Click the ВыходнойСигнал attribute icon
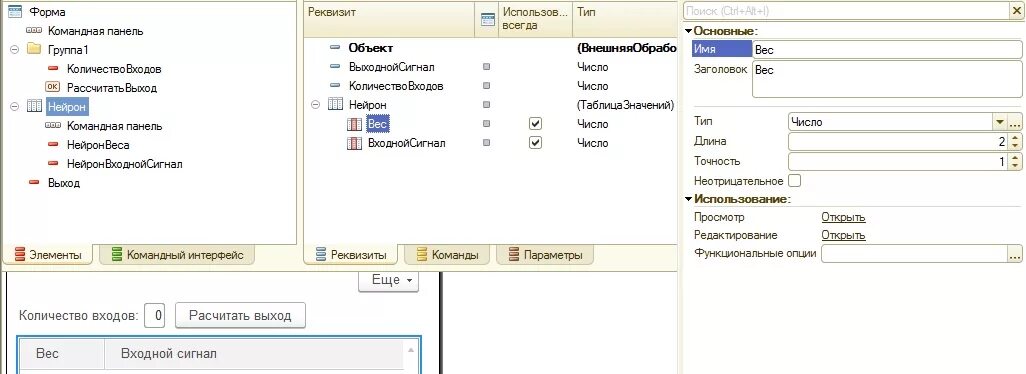The height and width of the screenshot is (374, 1026). click(335, 67)
